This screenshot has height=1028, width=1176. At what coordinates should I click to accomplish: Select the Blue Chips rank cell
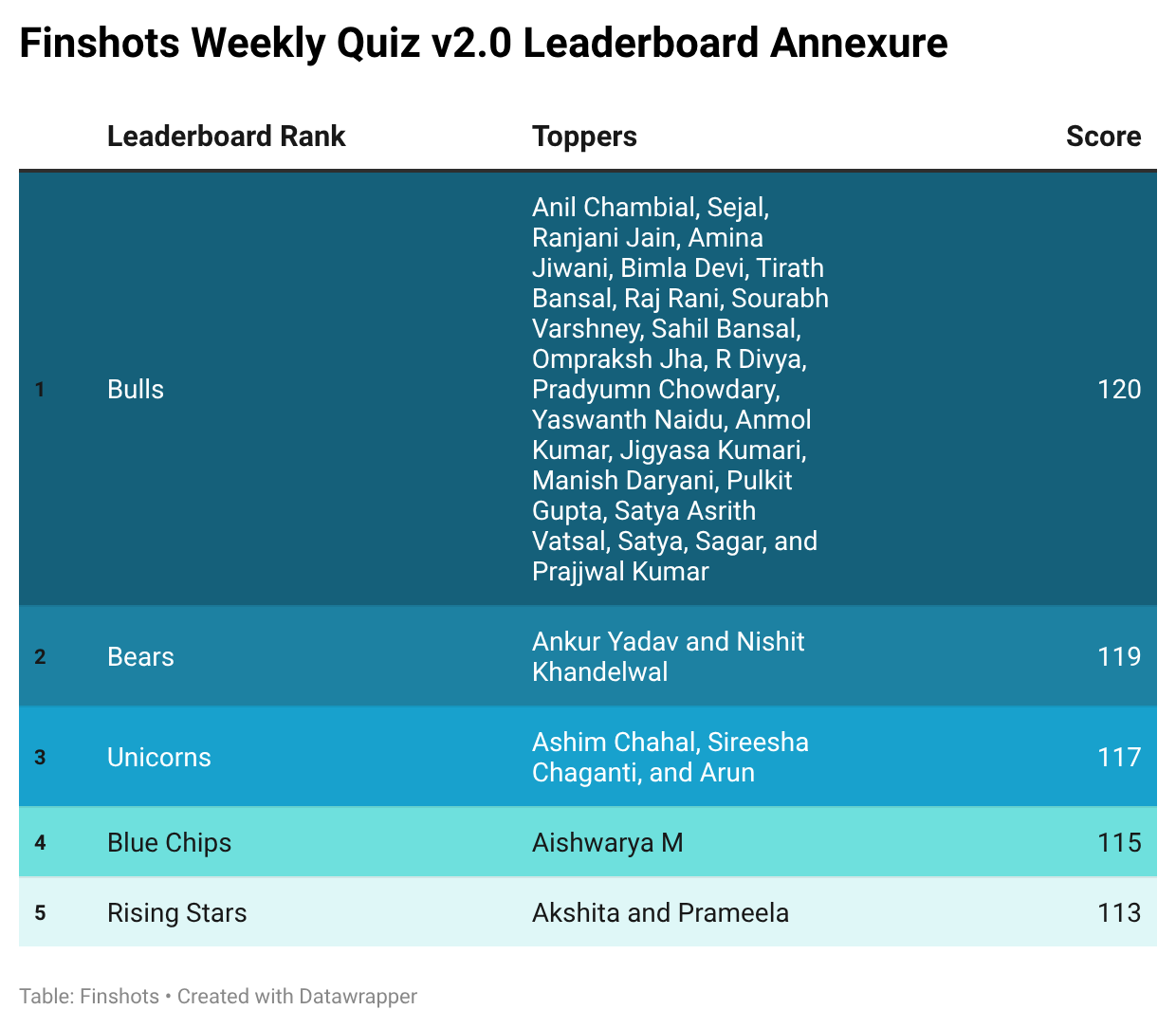[x=169, y=843]
